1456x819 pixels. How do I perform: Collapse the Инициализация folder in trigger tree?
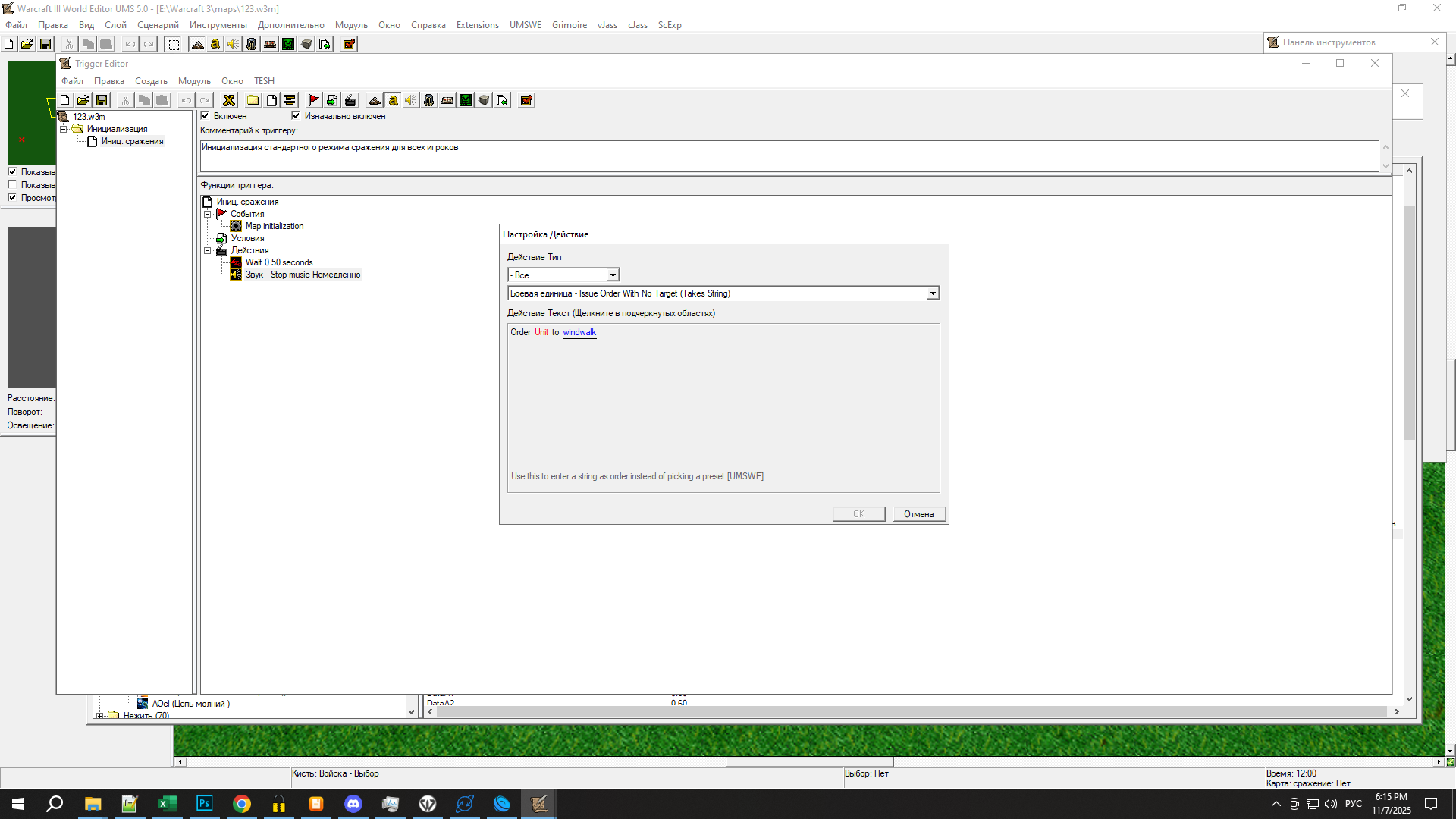point(64,129)
